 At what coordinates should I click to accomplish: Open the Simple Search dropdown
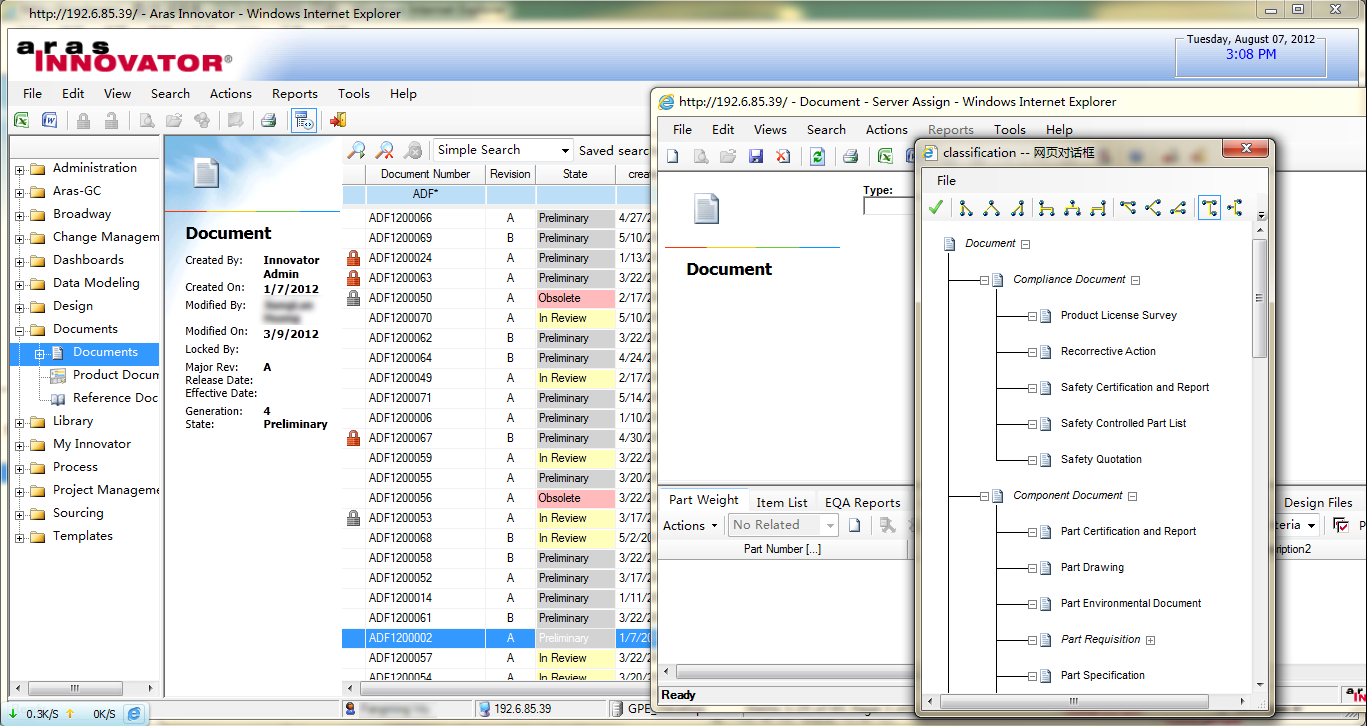pos(565,150)
